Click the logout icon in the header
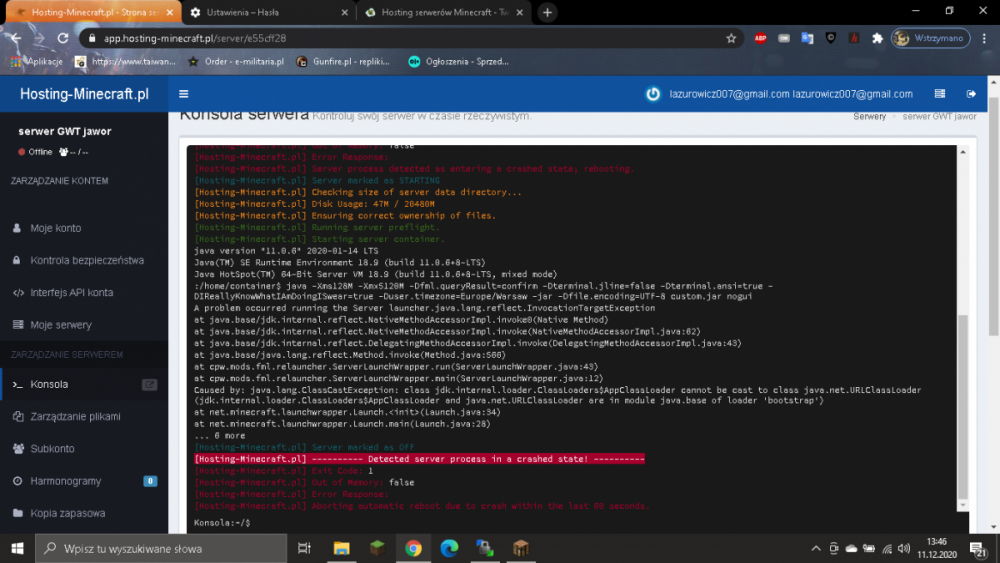The image size is (1000, 563). click(x=971, y=94)
